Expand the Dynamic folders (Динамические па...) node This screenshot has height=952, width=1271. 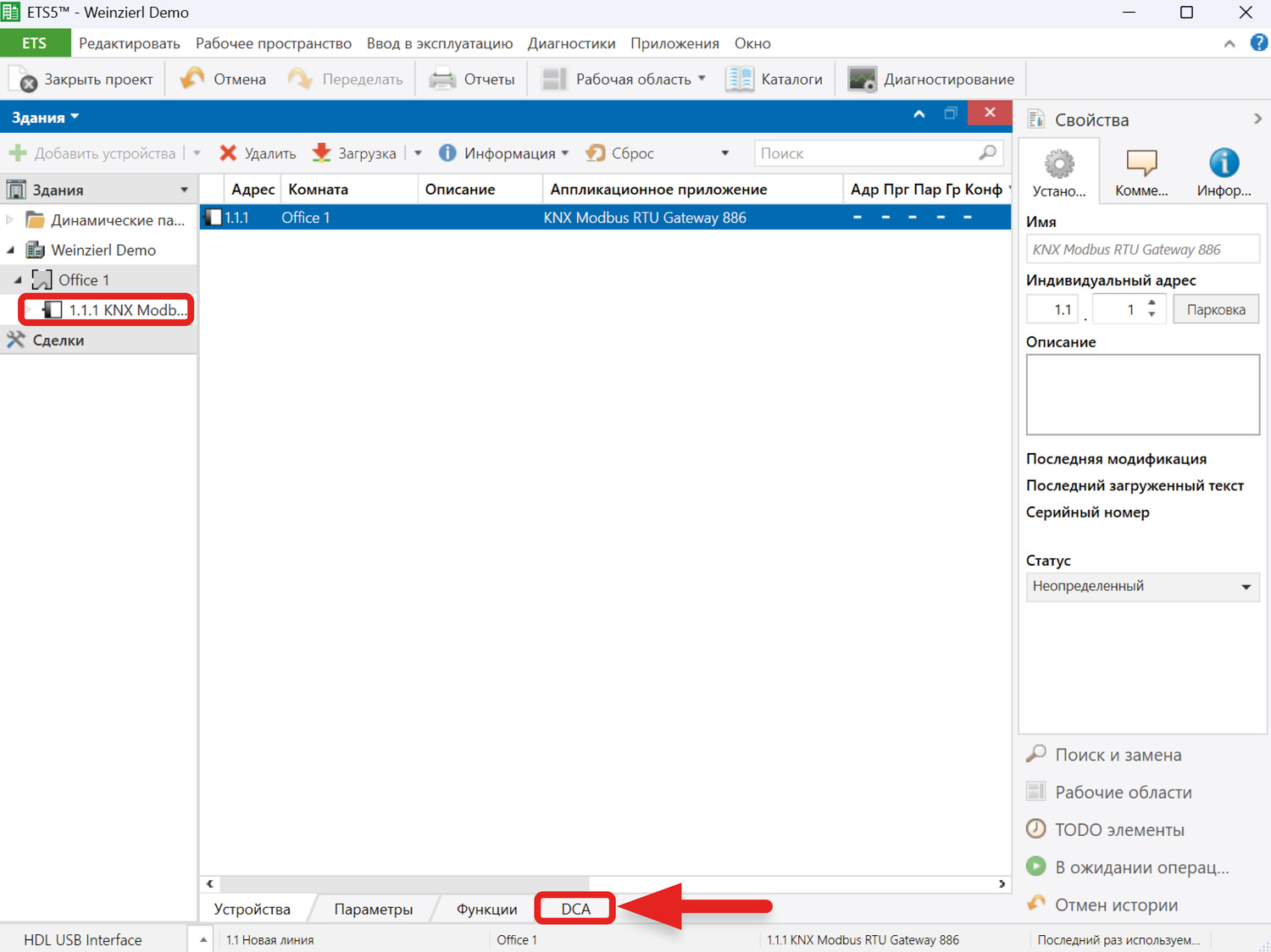click(x=10, y=220)
